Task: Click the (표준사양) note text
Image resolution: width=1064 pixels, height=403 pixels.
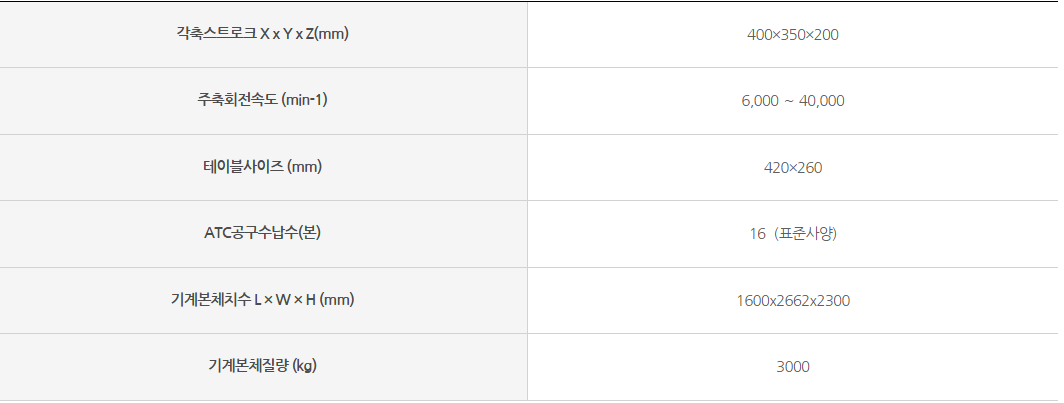Action: click(806, 234)
